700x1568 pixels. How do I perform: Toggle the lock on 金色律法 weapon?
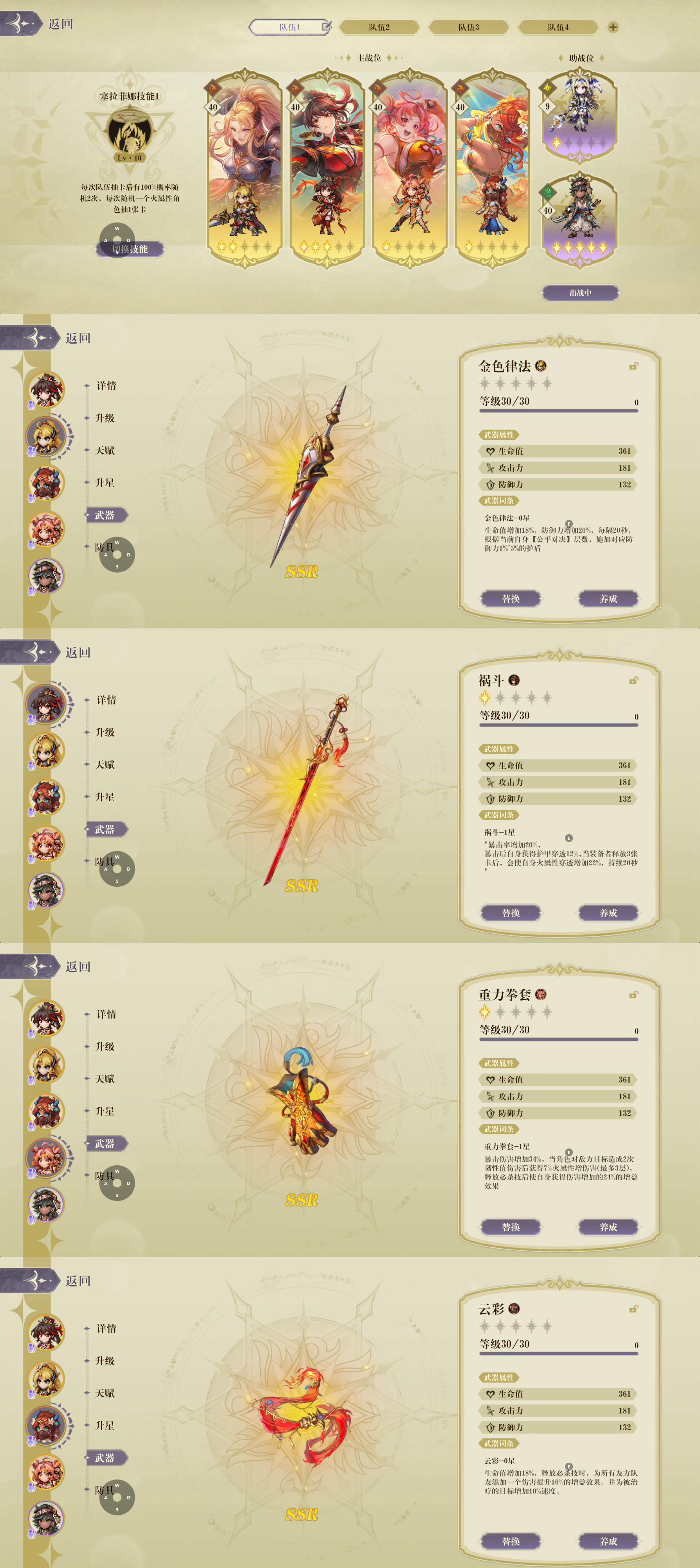coord(634,366)
